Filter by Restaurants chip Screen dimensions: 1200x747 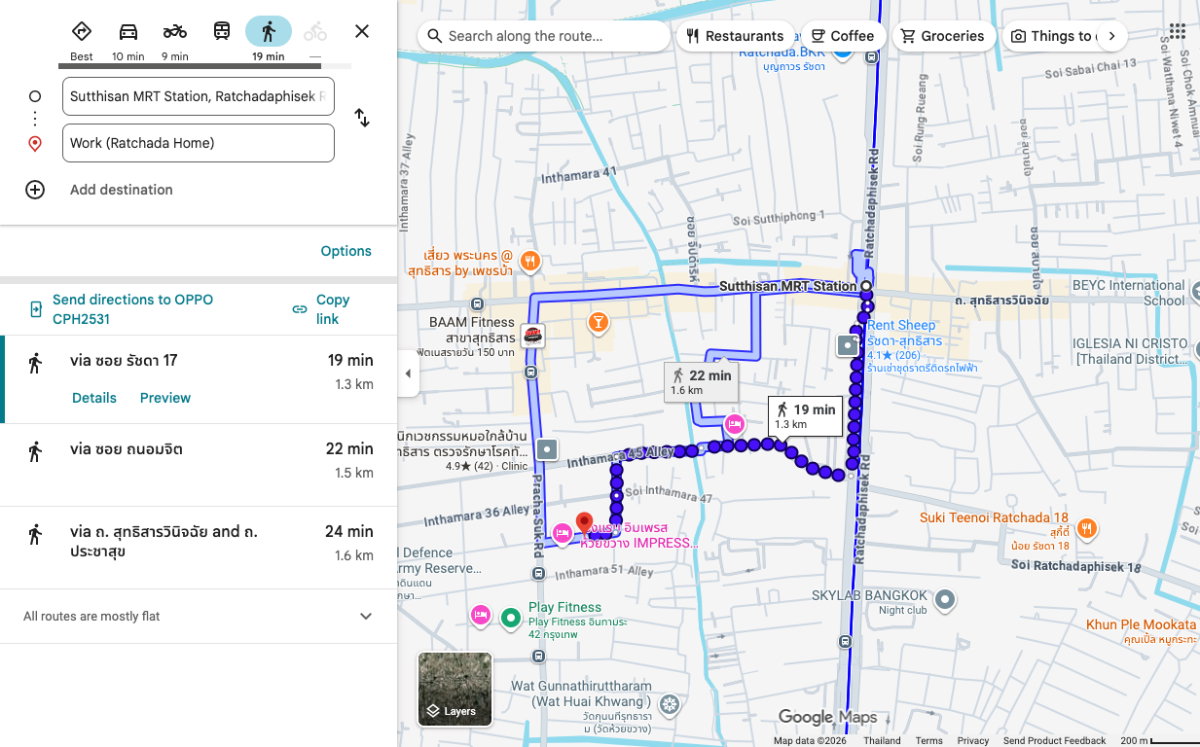coord(735,36)
